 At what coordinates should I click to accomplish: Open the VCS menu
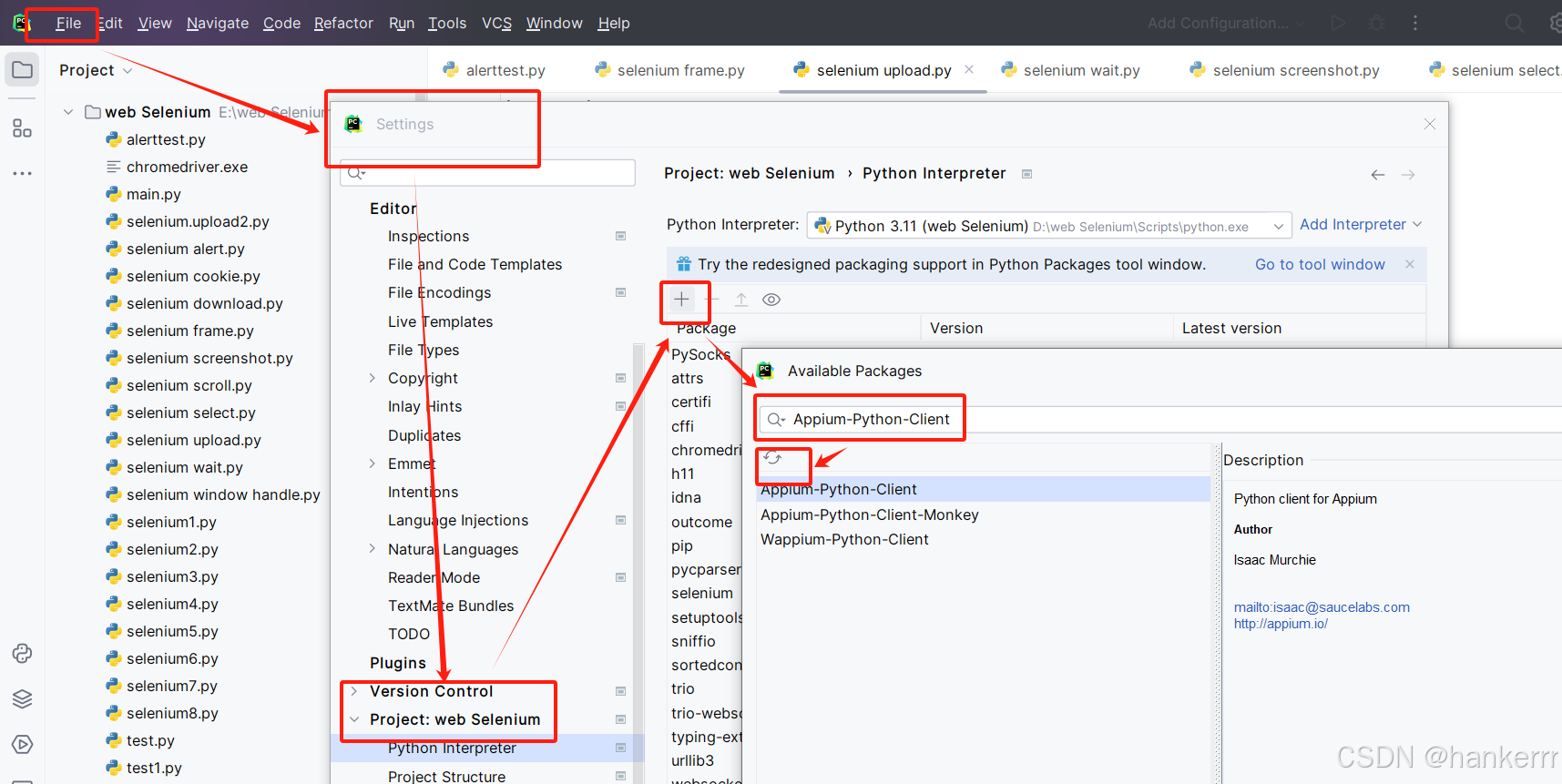coord(496,23)
